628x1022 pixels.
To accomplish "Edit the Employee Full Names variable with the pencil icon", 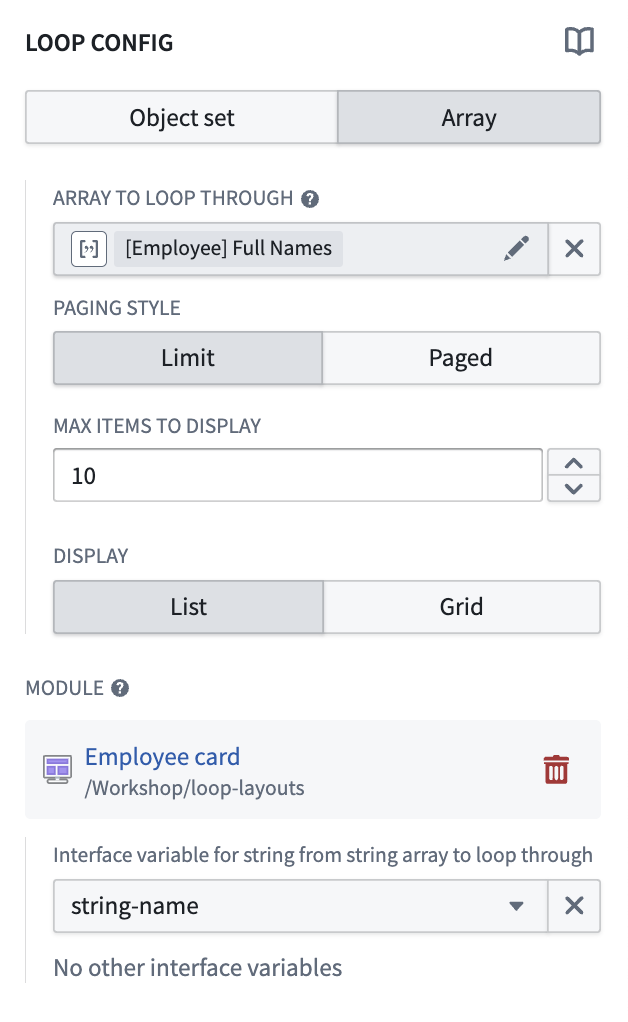I will 517,248.
